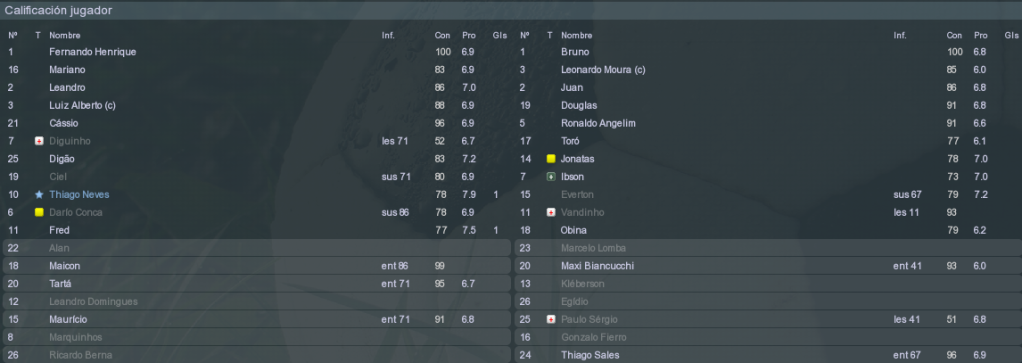Click Inf. column header in left table
The image size is (1022, 363).
click(x=388, y=35)
